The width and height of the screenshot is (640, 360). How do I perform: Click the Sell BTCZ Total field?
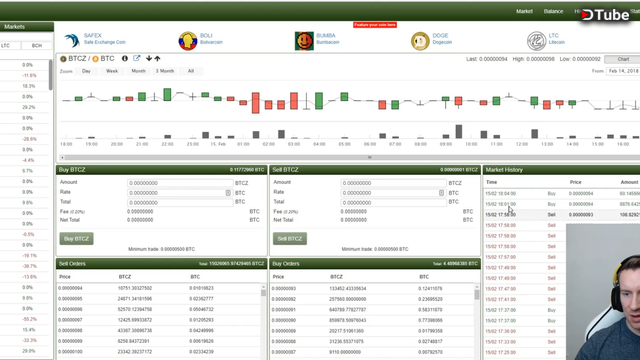tap(393, 202)
